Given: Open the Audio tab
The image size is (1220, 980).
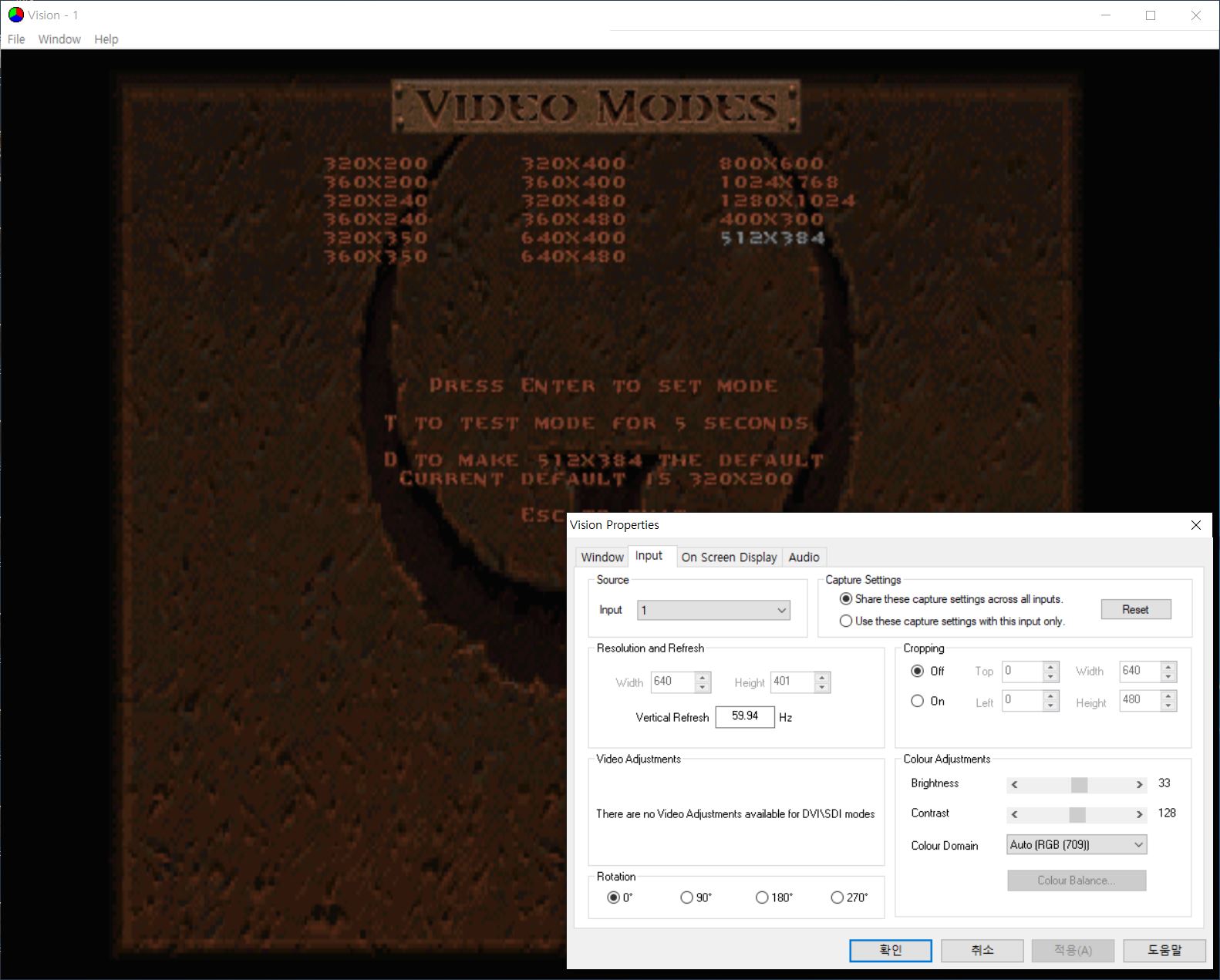Looking at the screenshot, I should (804, 557).
